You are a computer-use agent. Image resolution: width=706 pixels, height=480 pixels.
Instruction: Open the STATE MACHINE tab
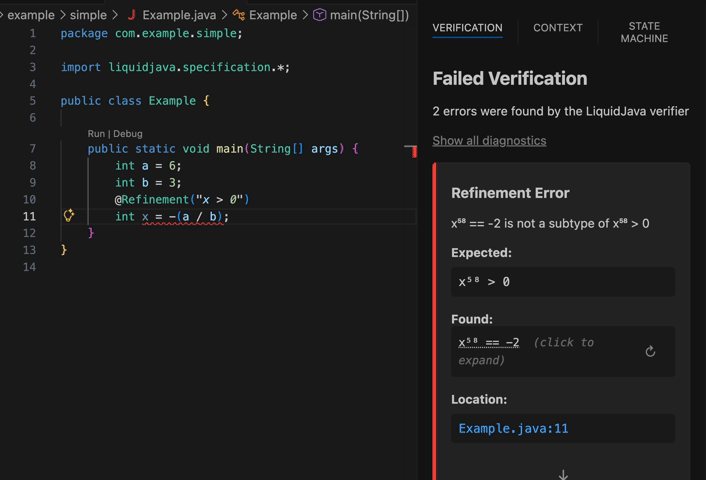pyautogui.click(x=644, y=32)
